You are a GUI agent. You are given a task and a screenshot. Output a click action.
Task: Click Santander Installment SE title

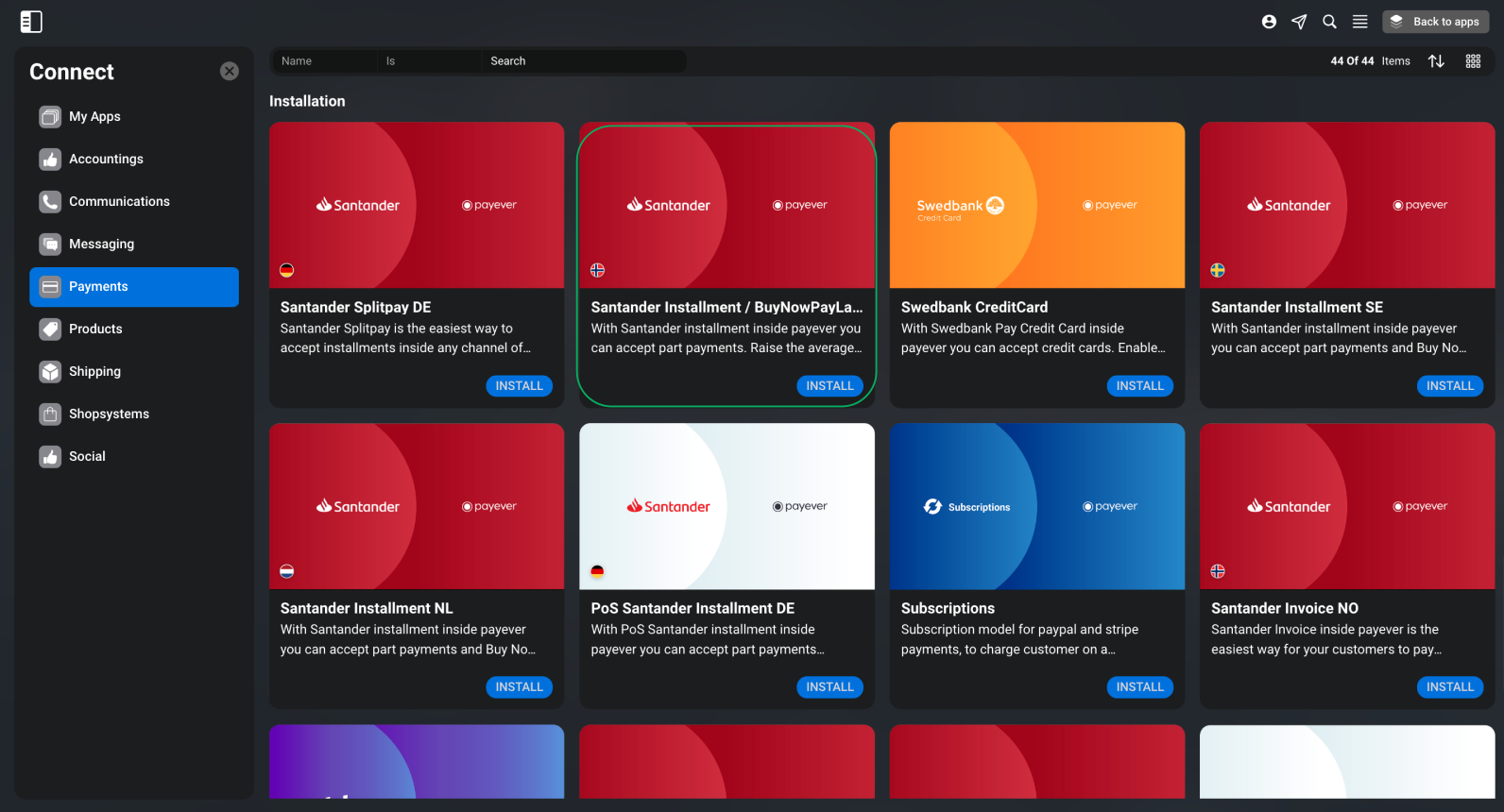[x=1297, y=308]
